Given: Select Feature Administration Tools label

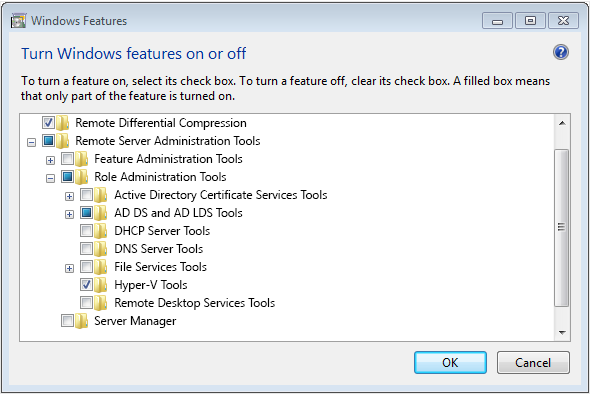Looking at the screenshot, I should [x=168, y=159].
